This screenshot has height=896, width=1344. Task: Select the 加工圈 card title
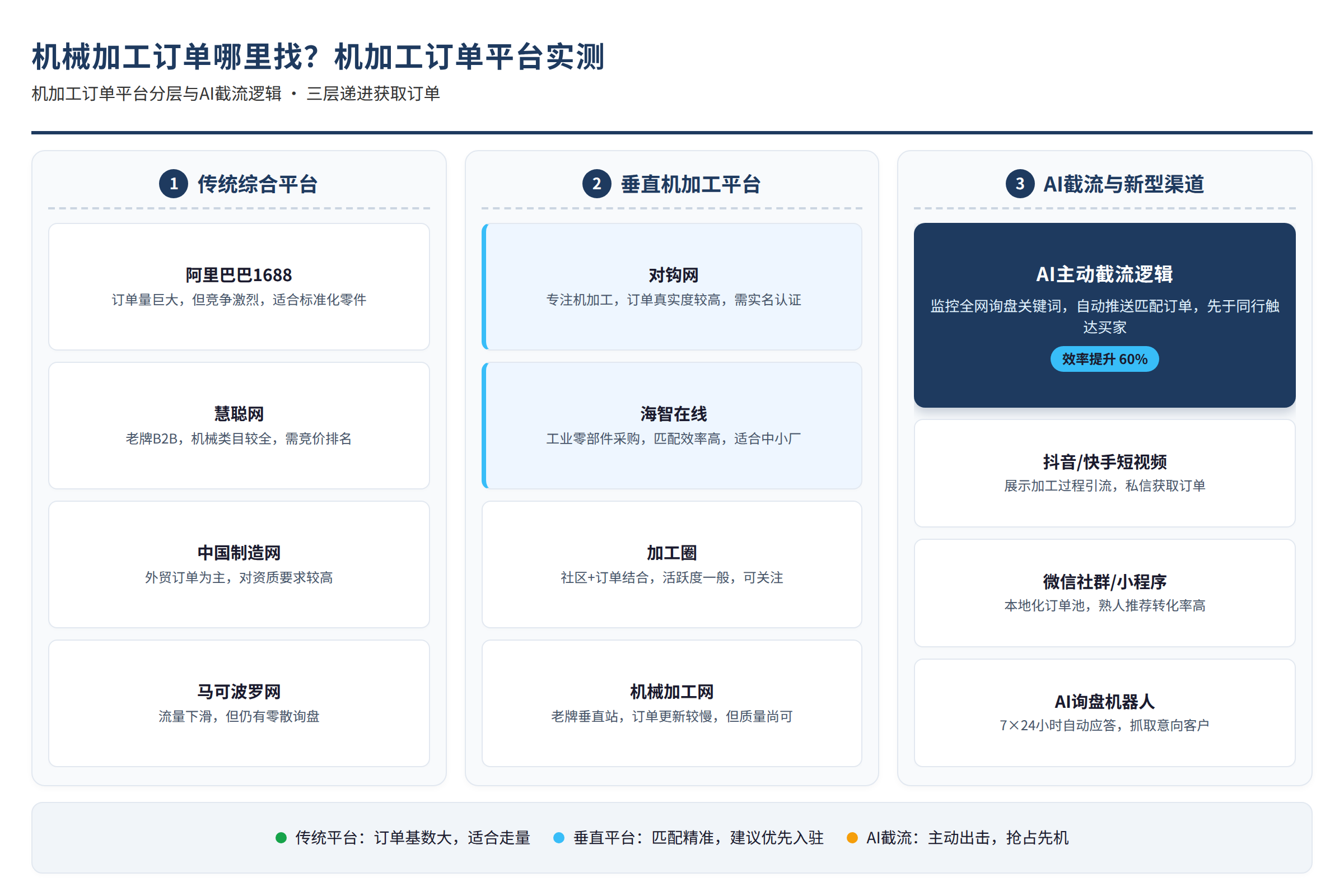coord(671,553)
